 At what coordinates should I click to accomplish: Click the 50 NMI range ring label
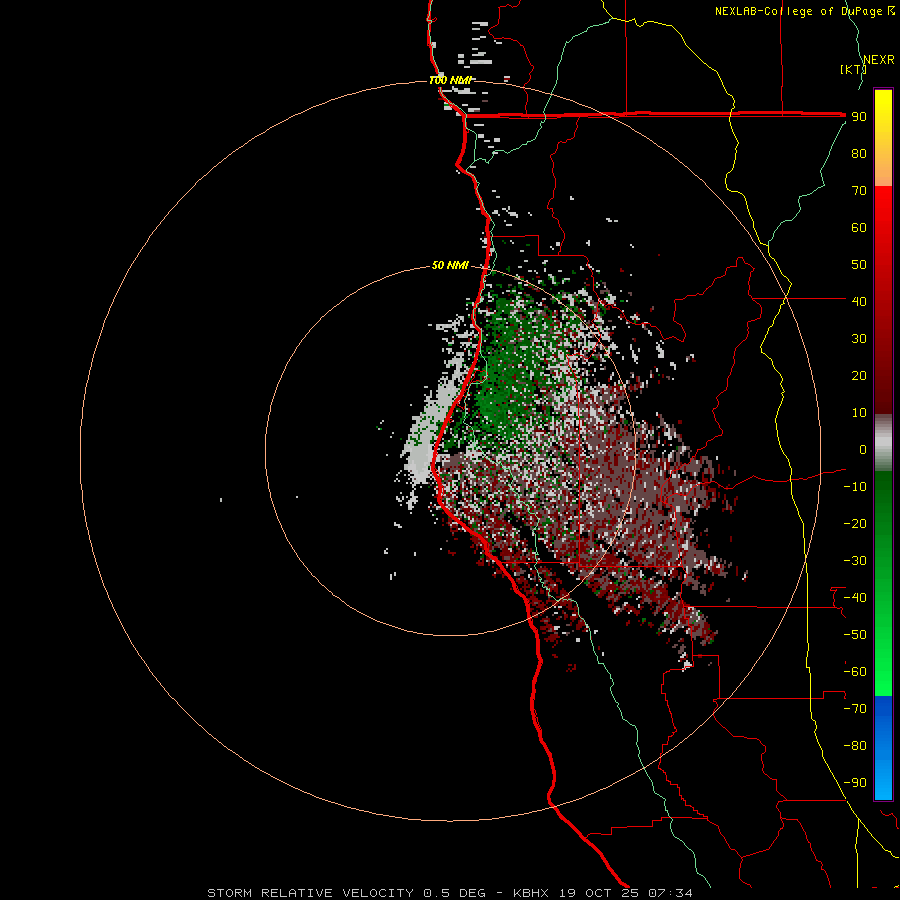coord(450,265)
